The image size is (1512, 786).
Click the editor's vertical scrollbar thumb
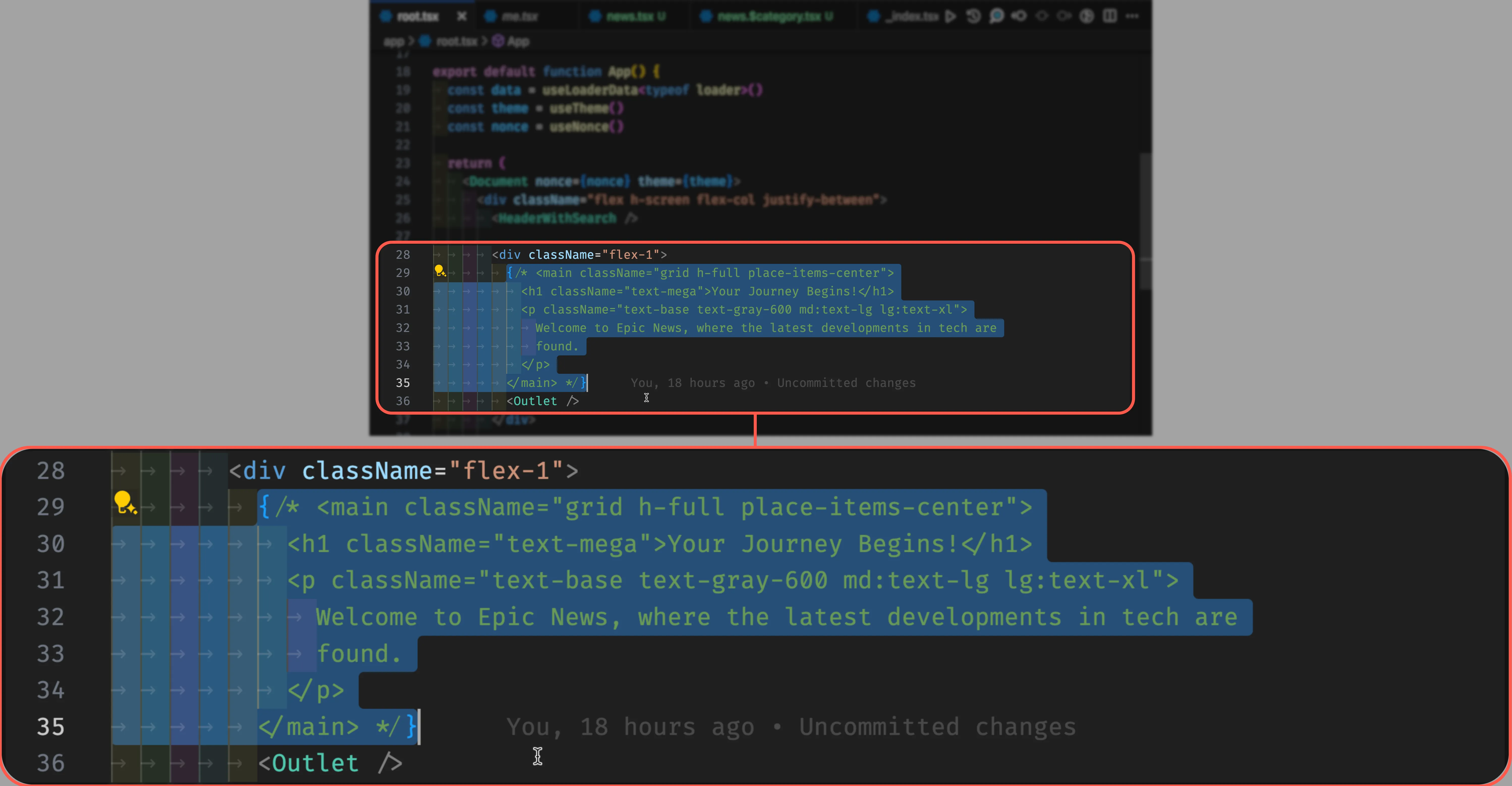1145,221
